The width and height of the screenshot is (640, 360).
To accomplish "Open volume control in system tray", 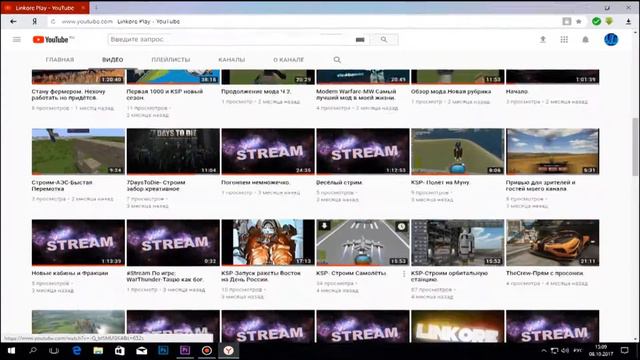I will 565,351.
